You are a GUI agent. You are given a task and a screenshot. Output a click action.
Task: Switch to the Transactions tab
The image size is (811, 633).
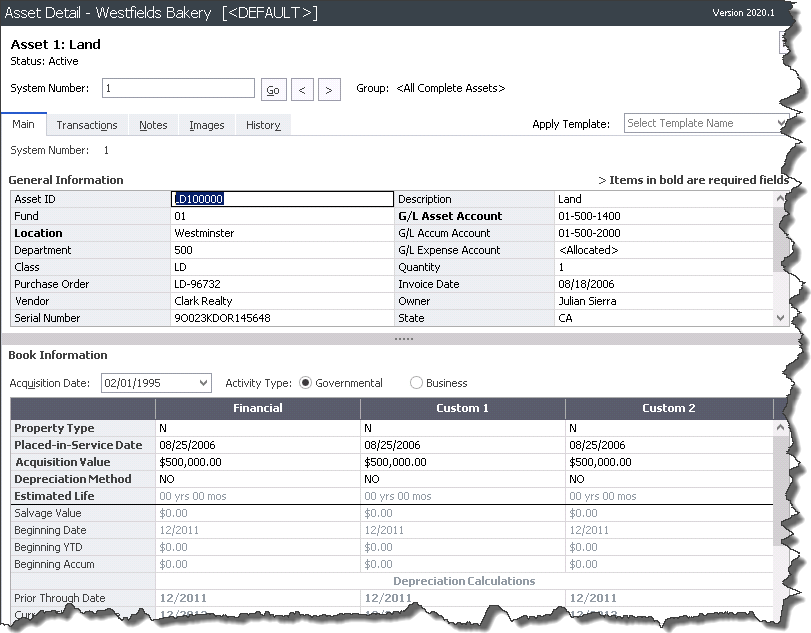[87, 125]
